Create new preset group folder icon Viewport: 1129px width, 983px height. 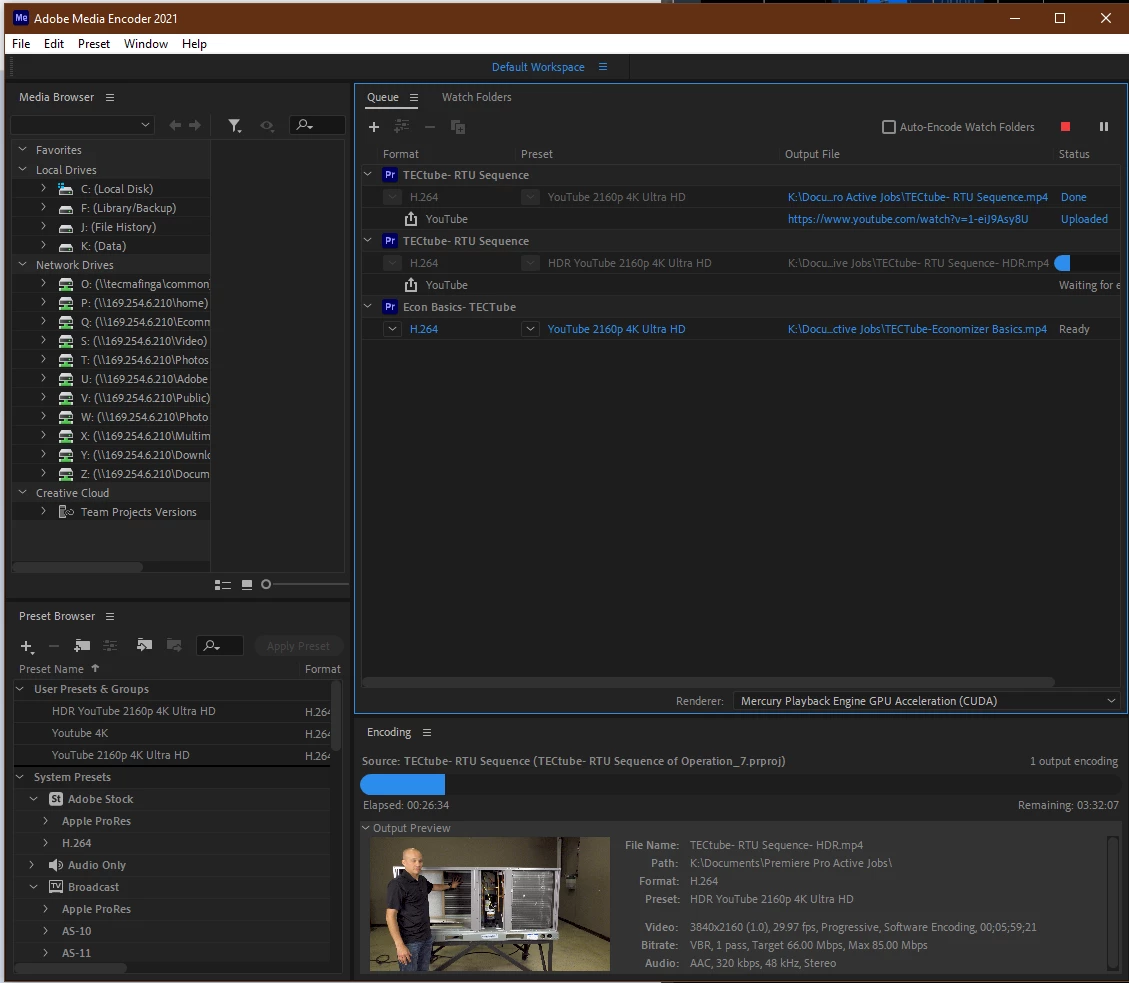[82, 645]
